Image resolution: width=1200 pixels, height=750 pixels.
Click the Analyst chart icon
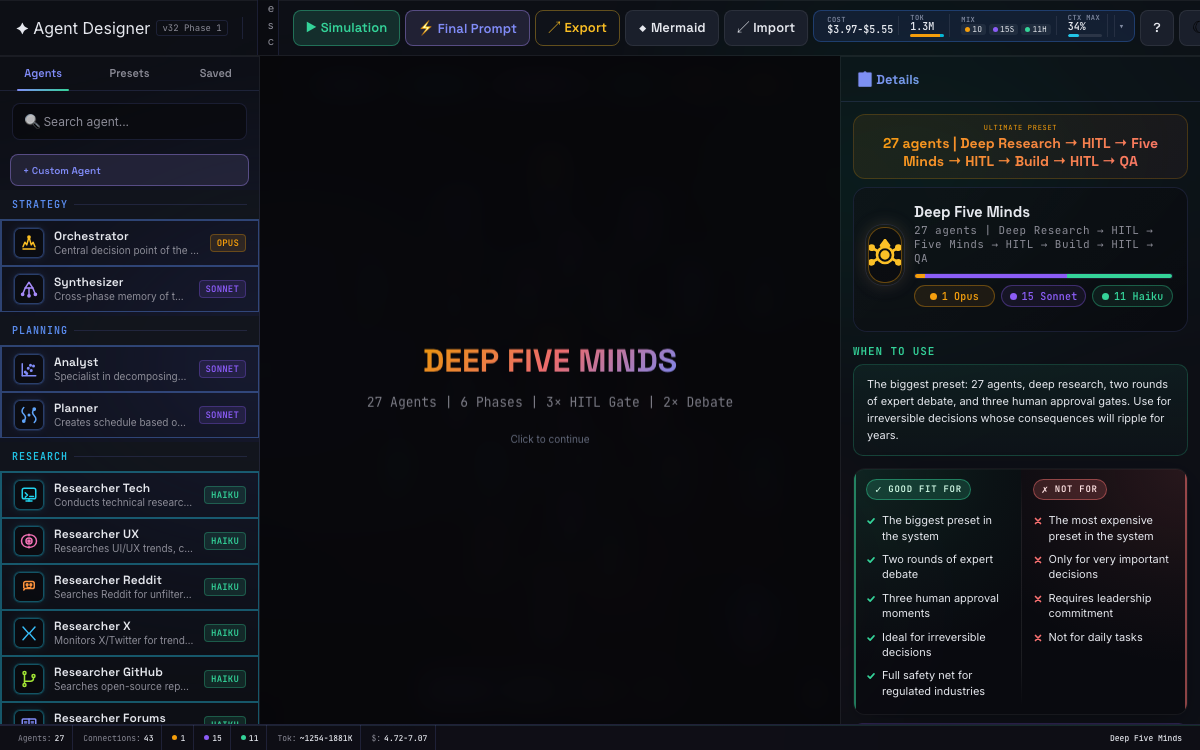(x=29, y=369)
